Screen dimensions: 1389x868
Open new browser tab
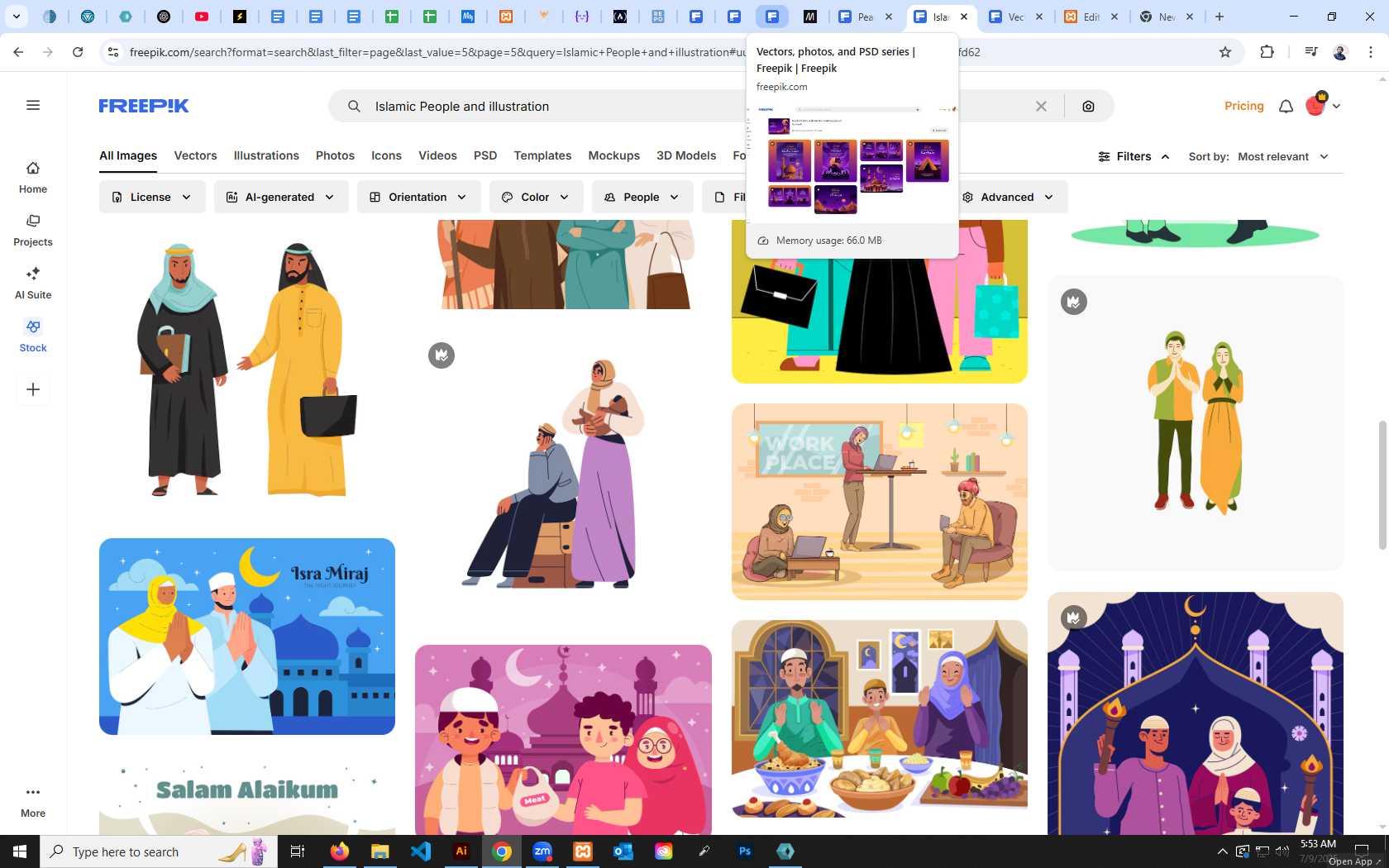[1220, 17]
